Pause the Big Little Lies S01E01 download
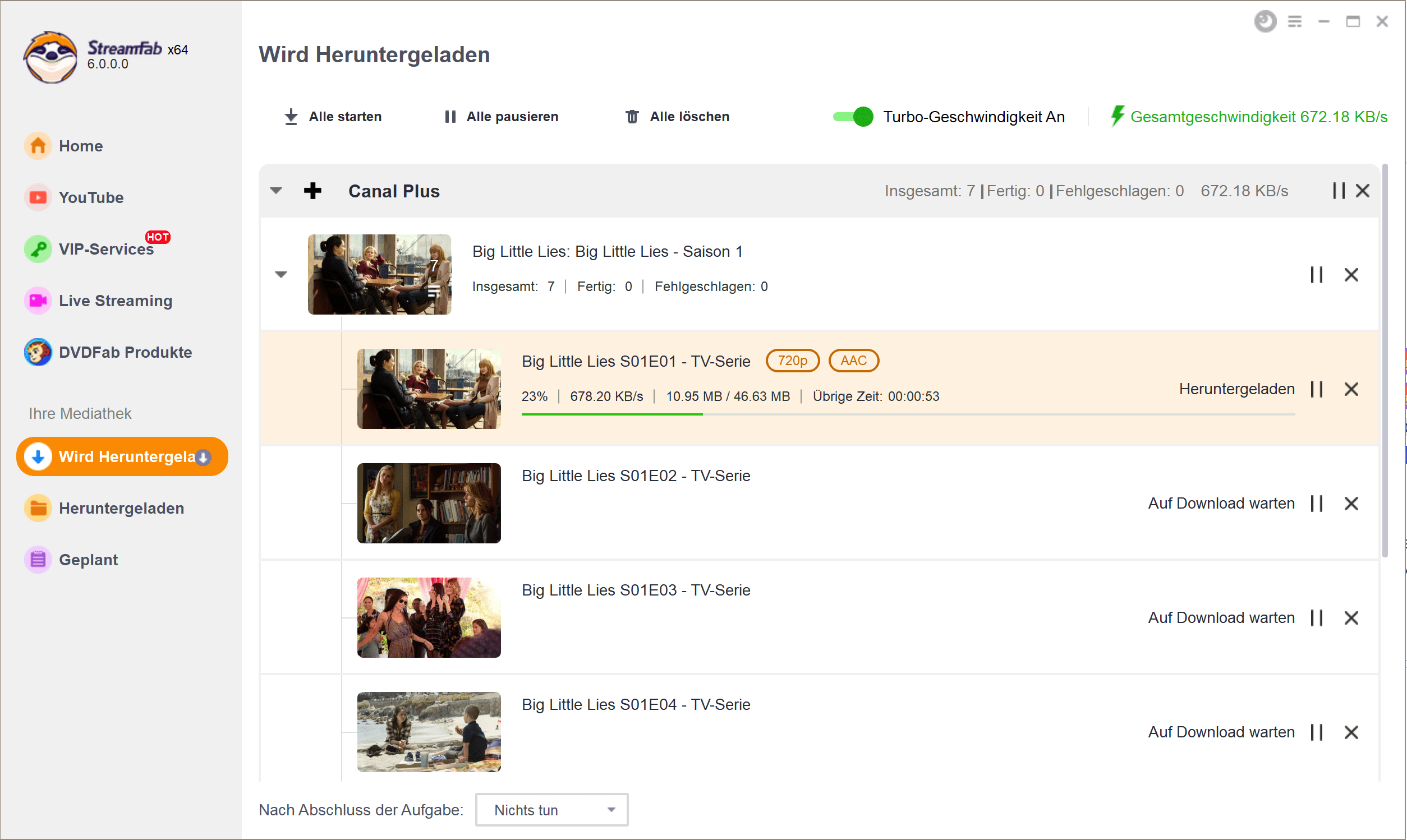Viewport: 1407px width, 840px height. pyautogui.click(x=1317, y=389)
